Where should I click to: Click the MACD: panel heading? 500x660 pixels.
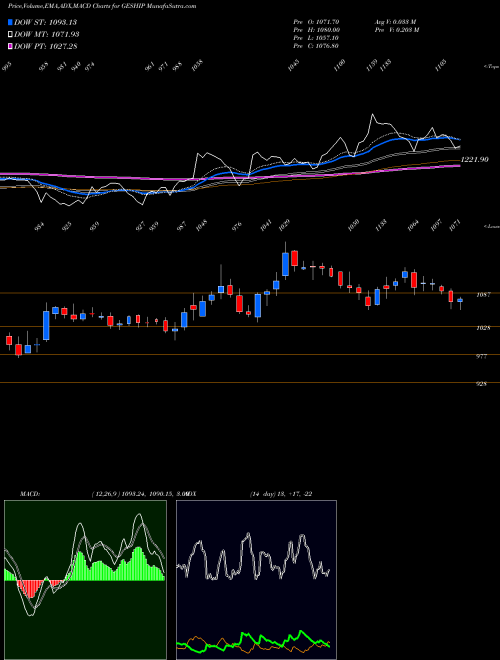30,494
